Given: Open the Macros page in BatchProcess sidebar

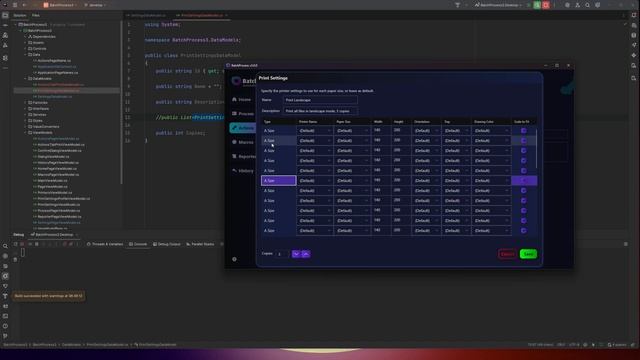Looking at the screenshot, I should click(x=243, y=142).
